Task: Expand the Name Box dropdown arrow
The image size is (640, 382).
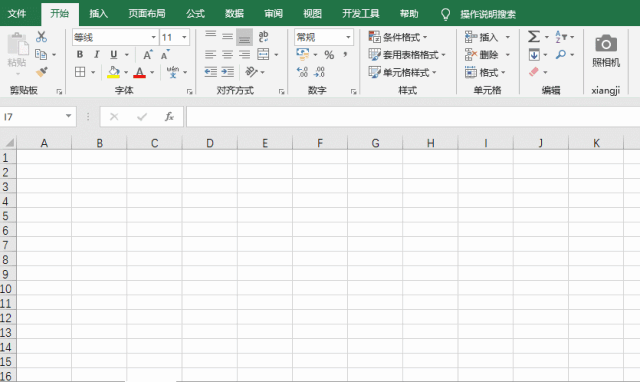Action: coord(69,116)
